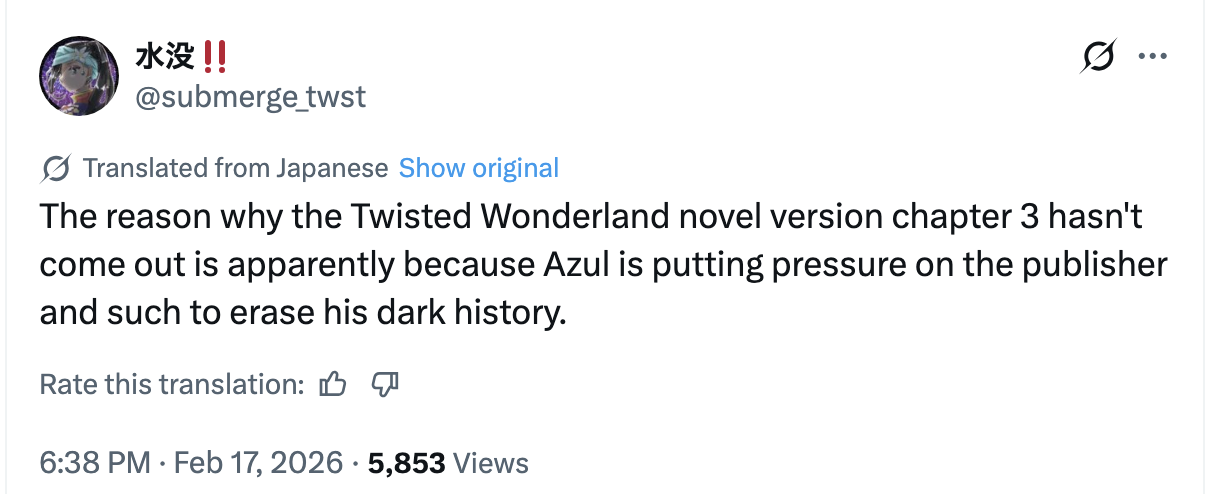Click the Views label
The width and height of the screenshot is (1206, 494).
[490, 463]
